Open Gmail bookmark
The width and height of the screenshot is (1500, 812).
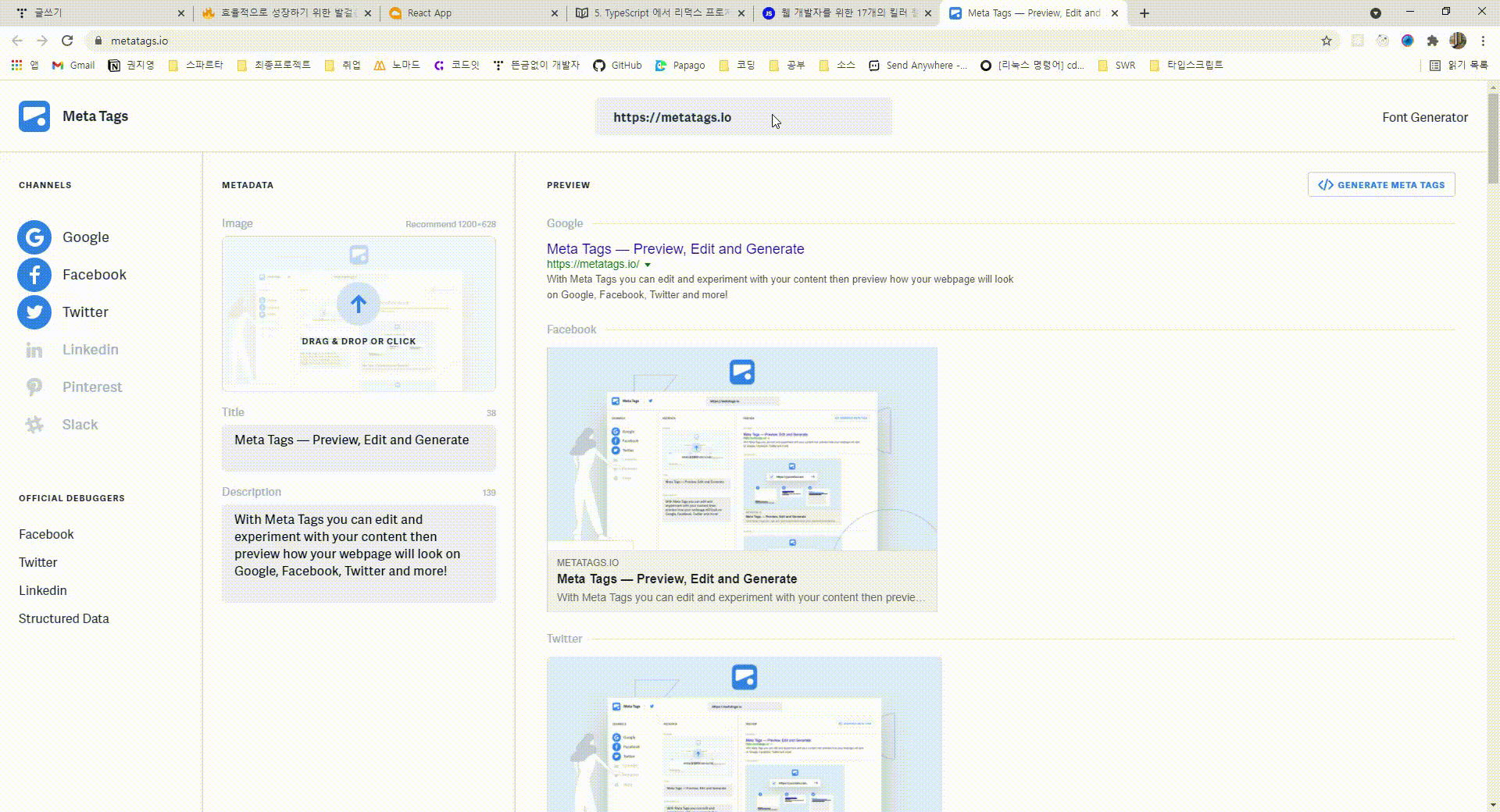click(73, 66)
